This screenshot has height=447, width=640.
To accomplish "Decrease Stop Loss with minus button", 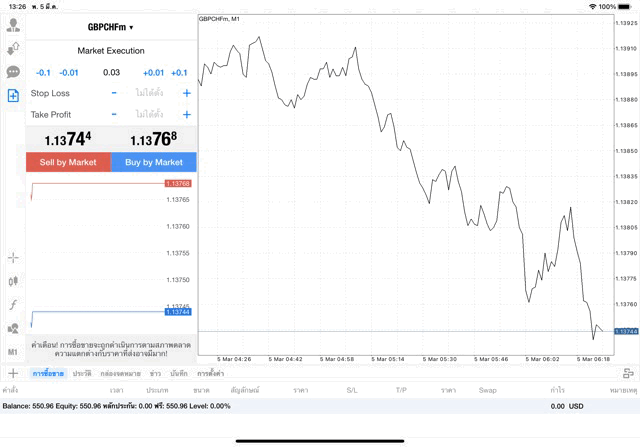I will 114,93.
